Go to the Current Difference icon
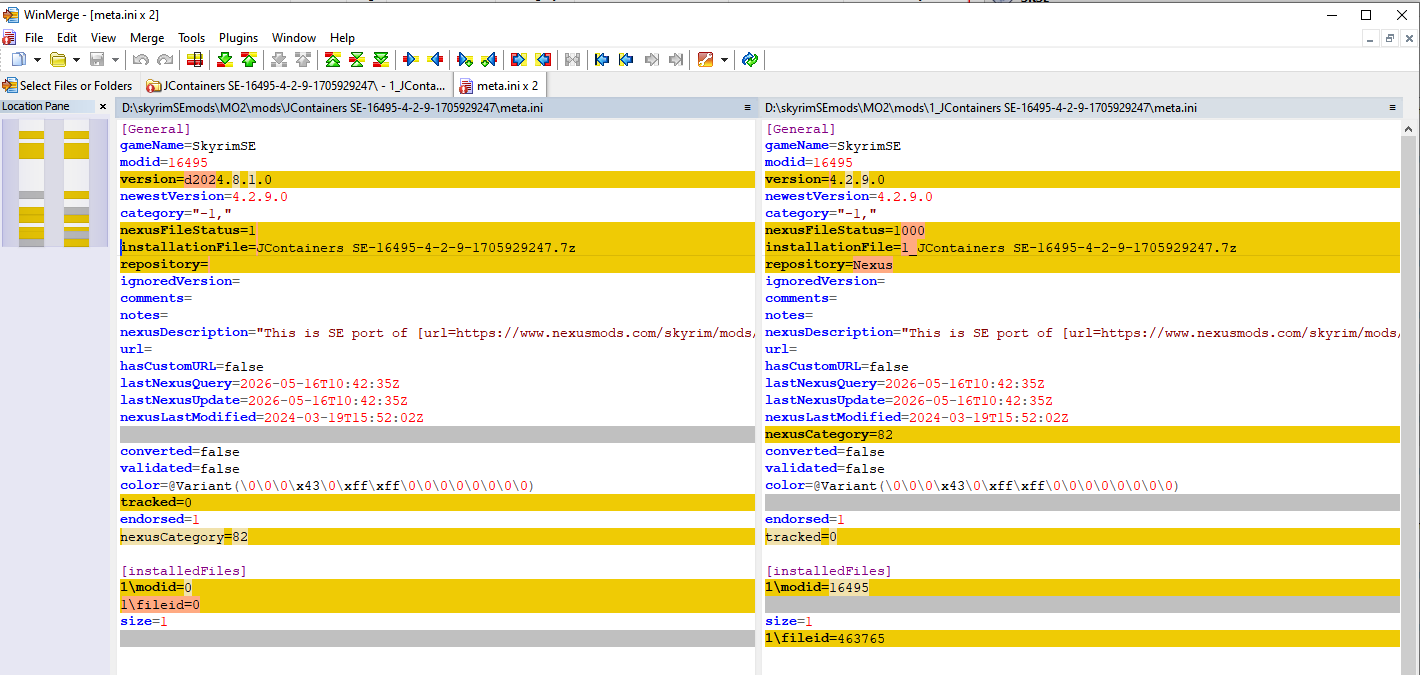Screen dimensions: 1420x675 click(357, 60)
